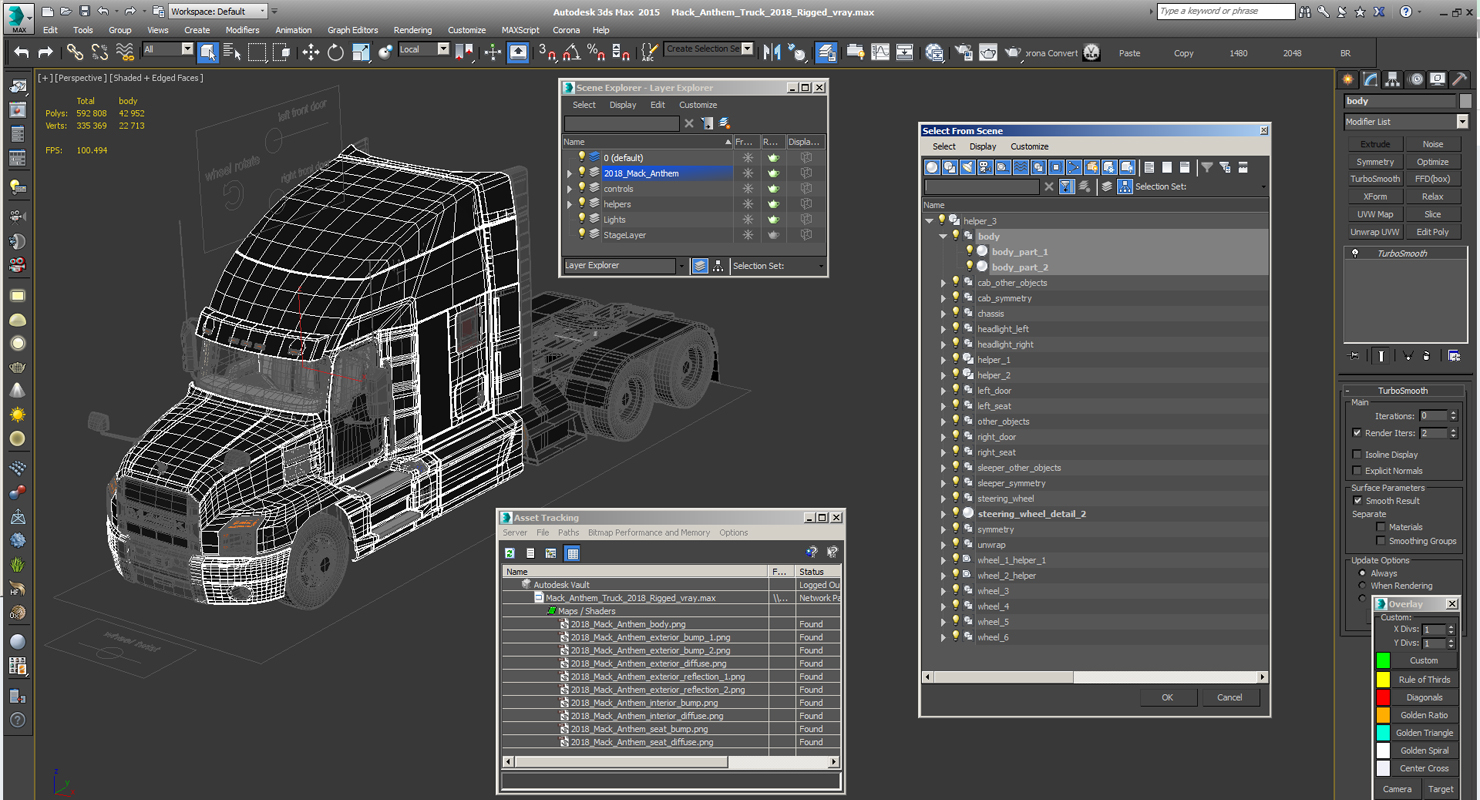Open the Create command panel tab
The image size is (1480, 800).
[x=1348, y=79]
